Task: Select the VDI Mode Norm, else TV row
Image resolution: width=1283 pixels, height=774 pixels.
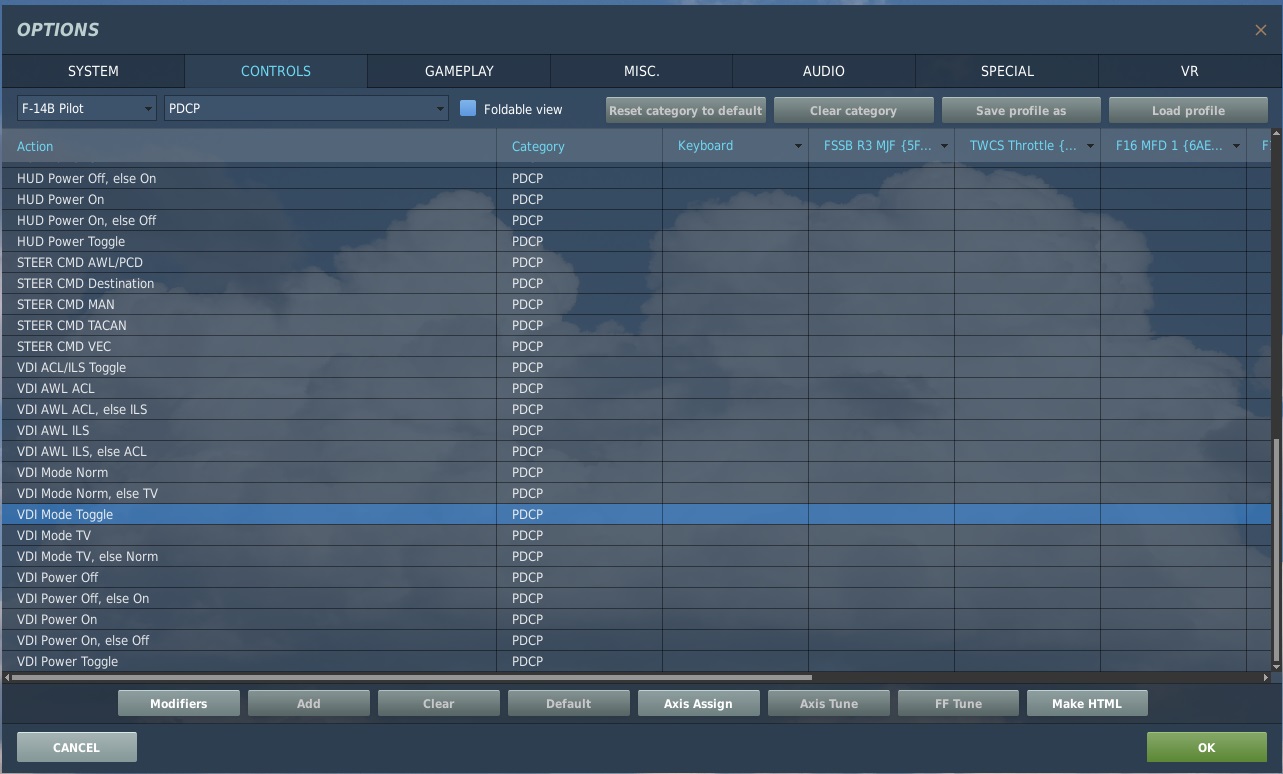Action: tap(636, 493)
